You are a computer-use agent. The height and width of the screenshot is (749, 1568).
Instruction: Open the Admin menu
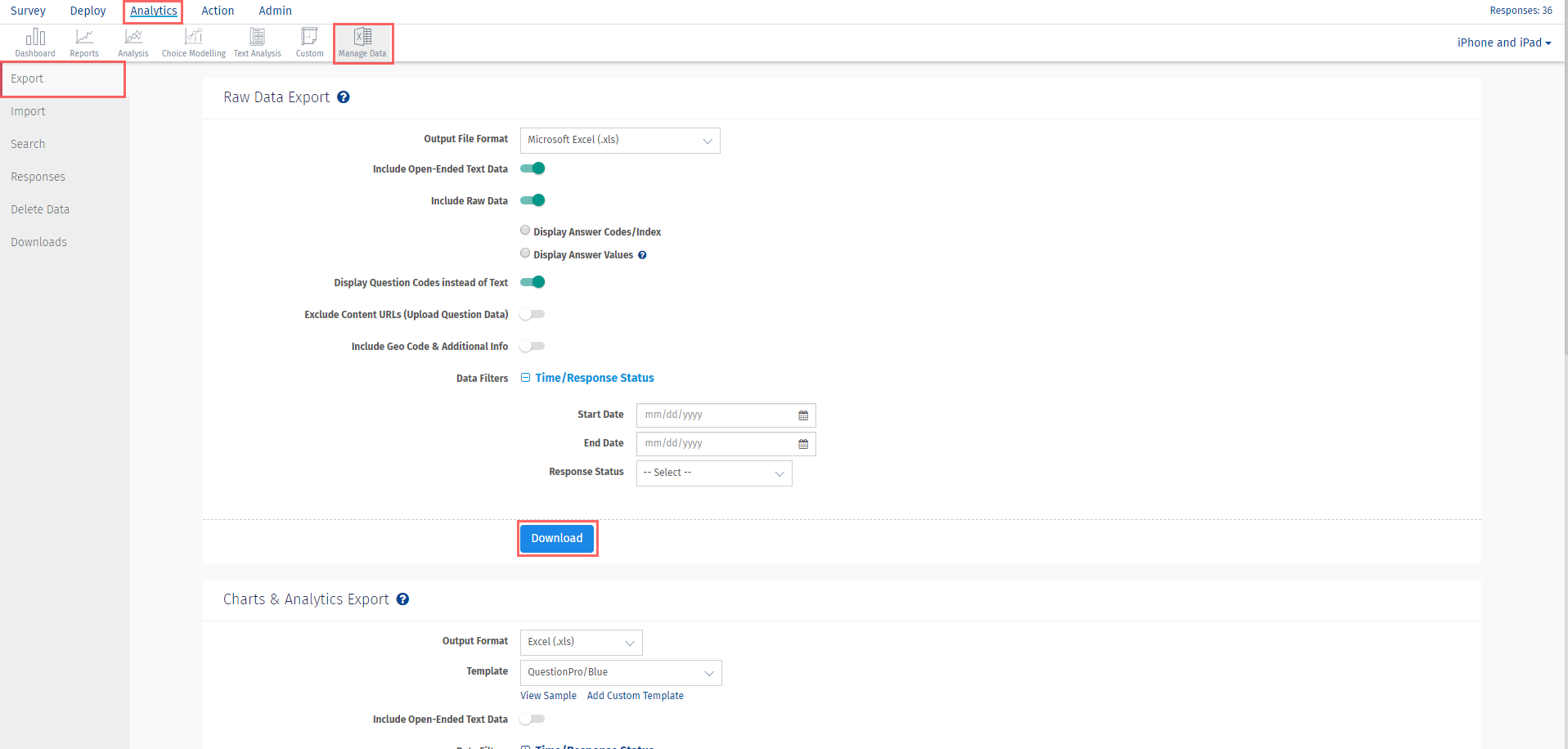(274, 11)
